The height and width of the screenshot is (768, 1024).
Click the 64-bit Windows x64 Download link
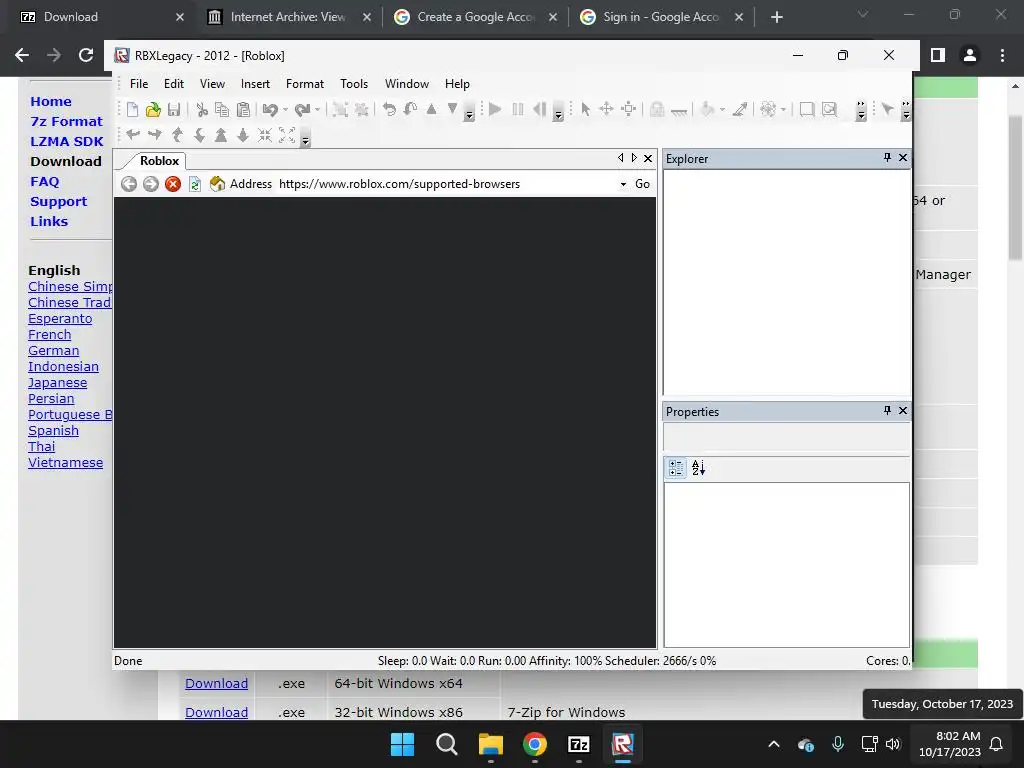pos(216,683)
